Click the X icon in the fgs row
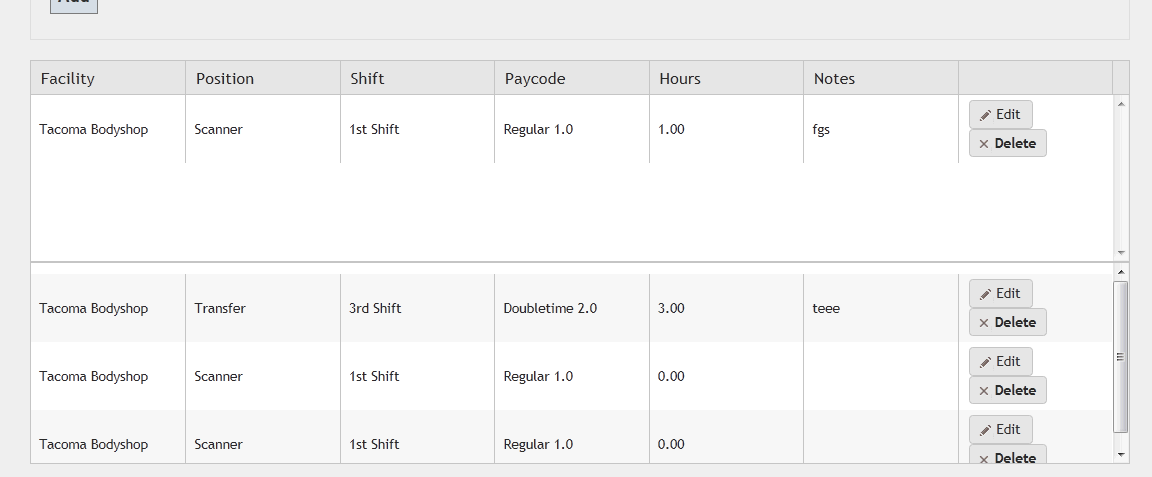 point(984,144)
